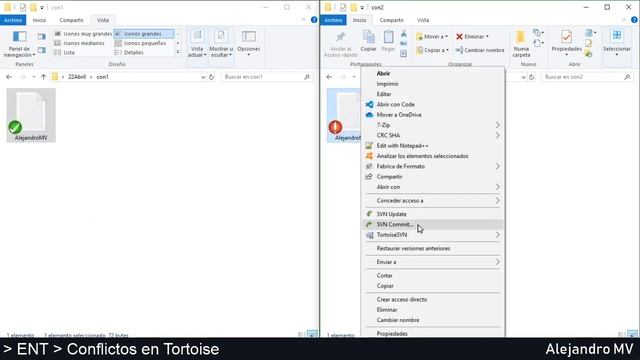
Task: Select Iconos grandes layout
Action: 144,34
